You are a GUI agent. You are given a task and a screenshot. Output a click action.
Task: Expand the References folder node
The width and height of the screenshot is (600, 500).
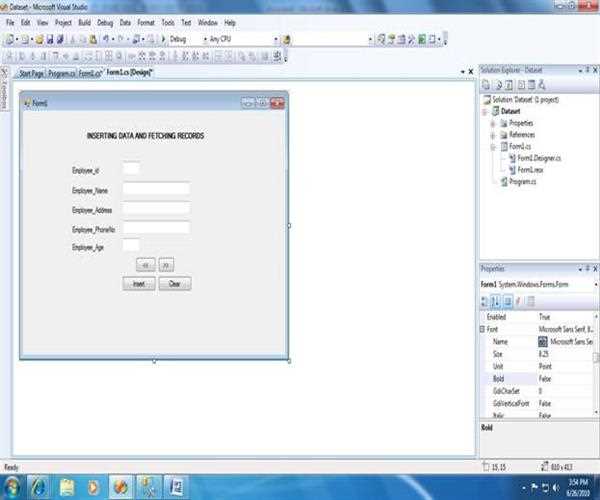492,134
